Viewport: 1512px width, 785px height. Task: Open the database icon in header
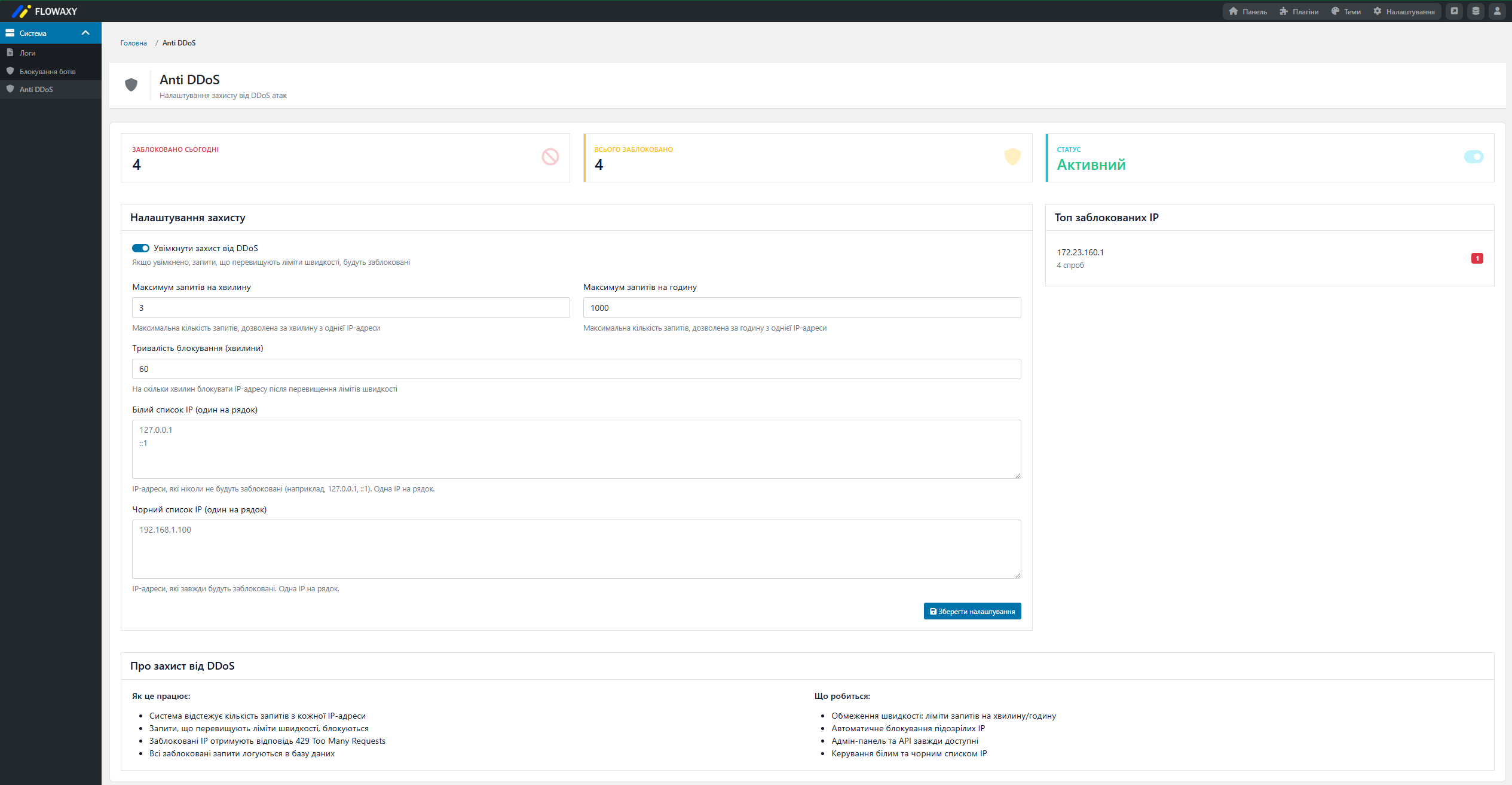click(1476, 11)
